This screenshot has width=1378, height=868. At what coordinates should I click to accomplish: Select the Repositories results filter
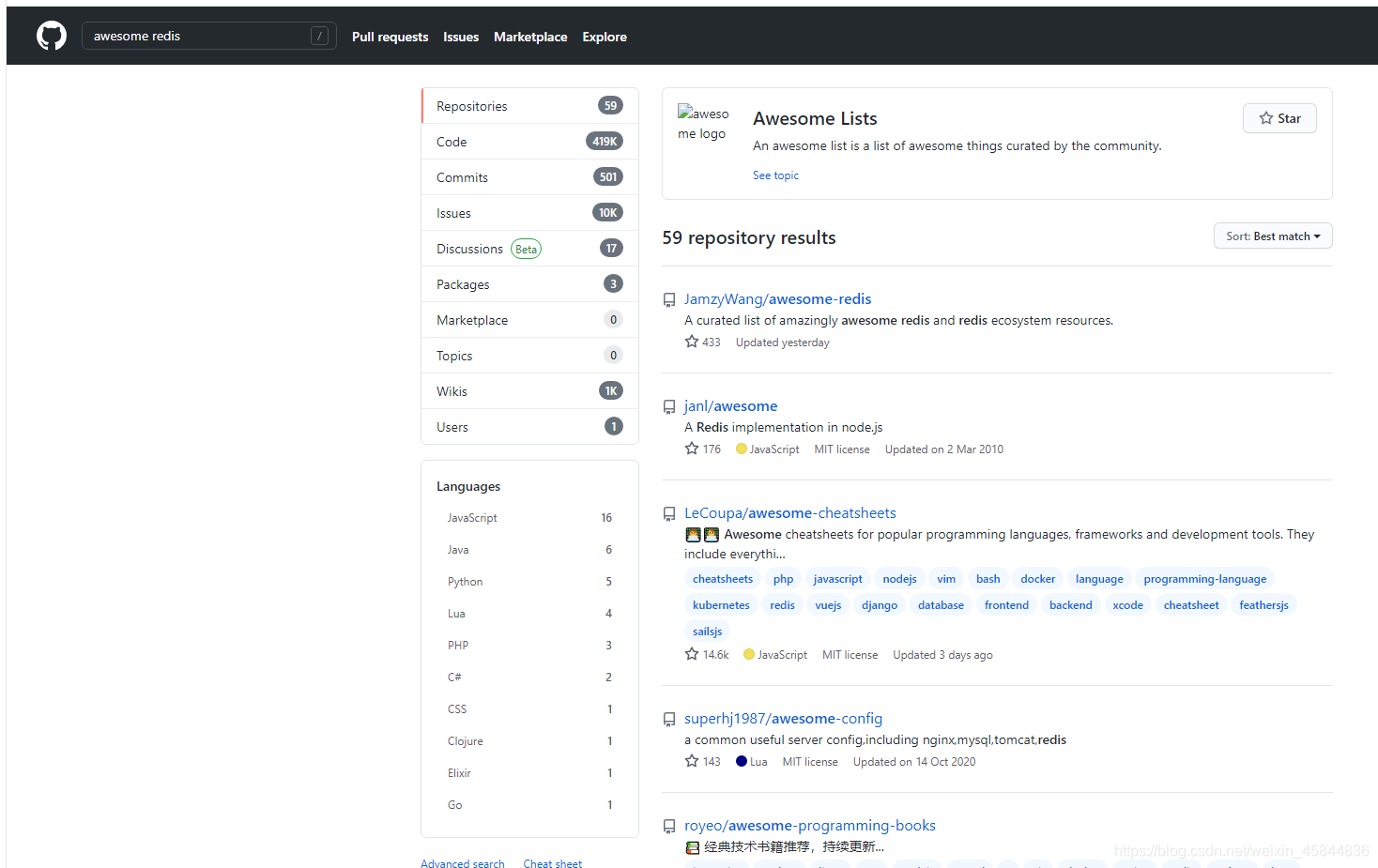coord(530,106)
